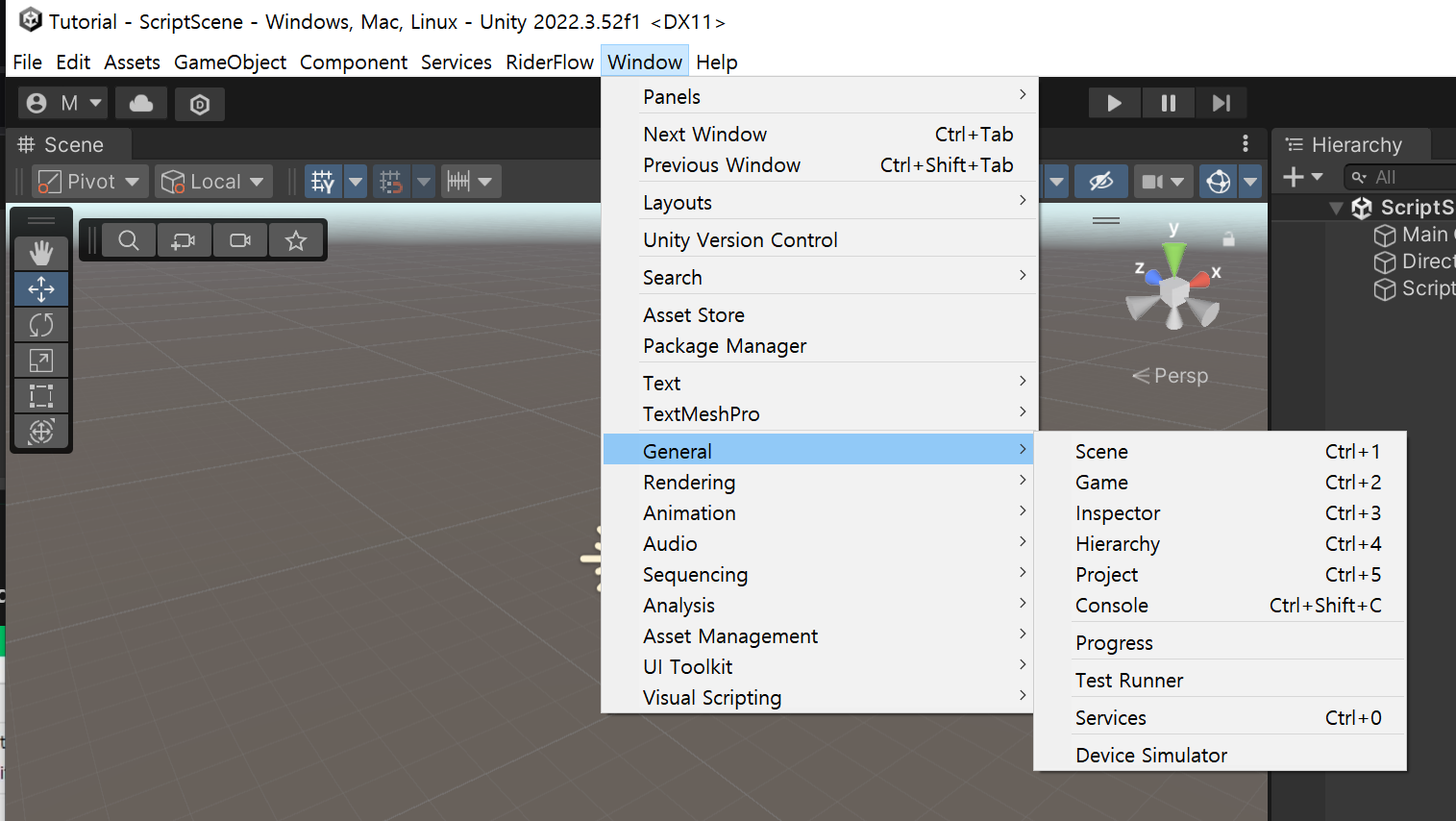Expand the Rendering submenu
The image size is (1456, 821).
819,483
